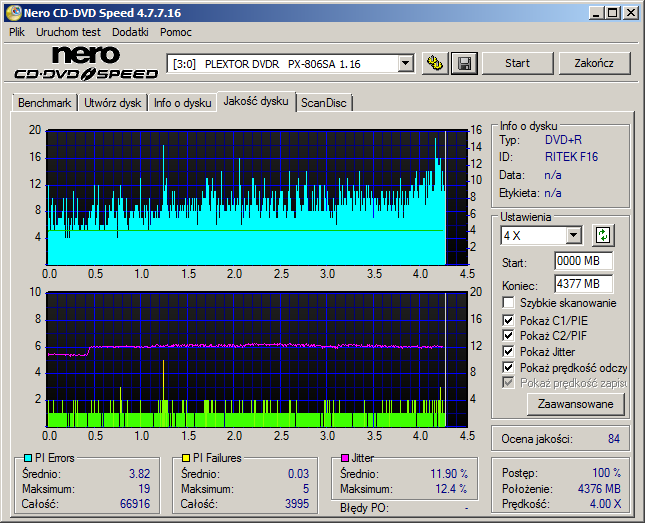Select the Jakość dysku tab
645x523 pixels.
tap(256, 101)
